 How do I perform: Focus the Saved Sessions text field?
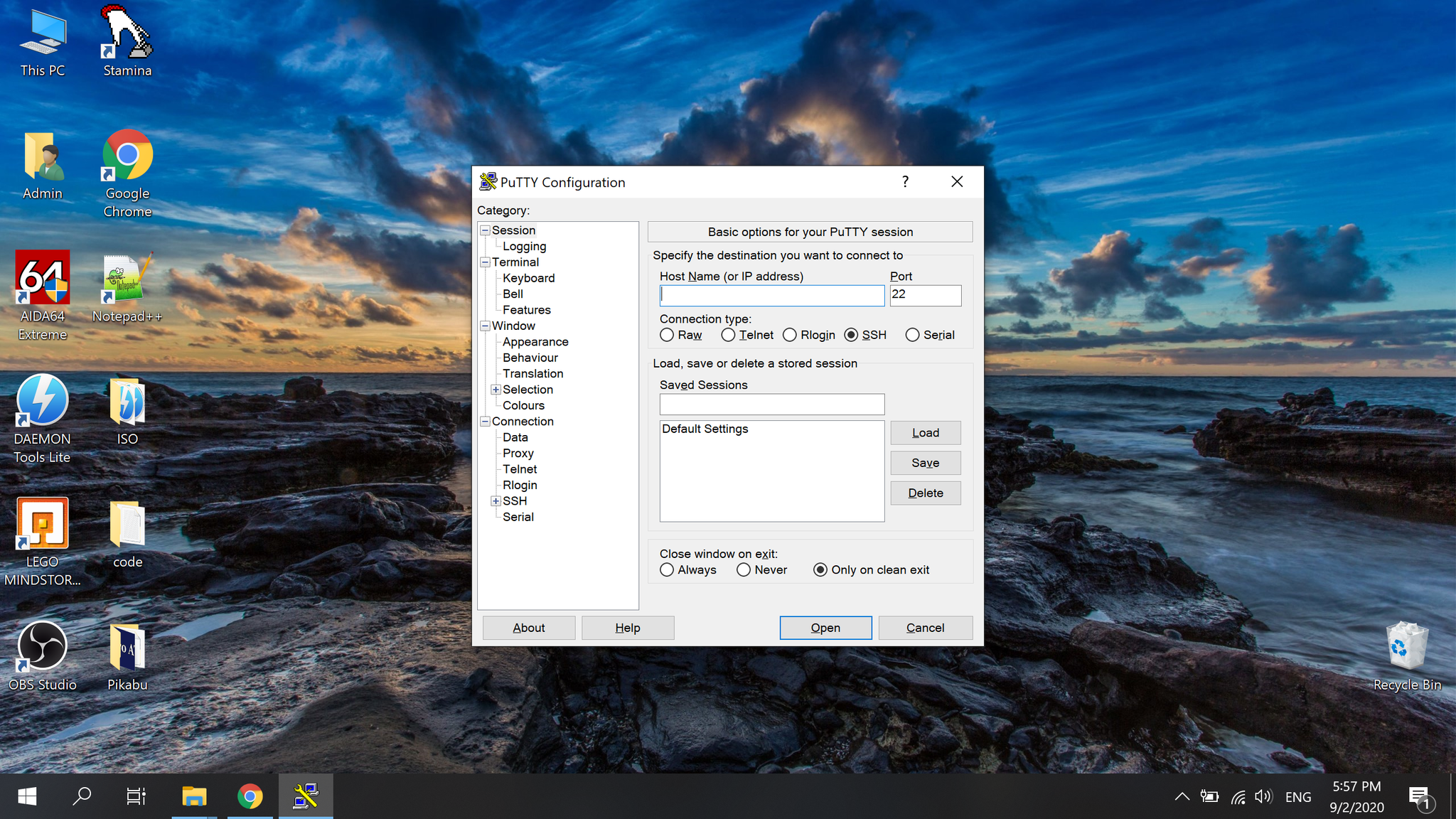pos(772,405)
